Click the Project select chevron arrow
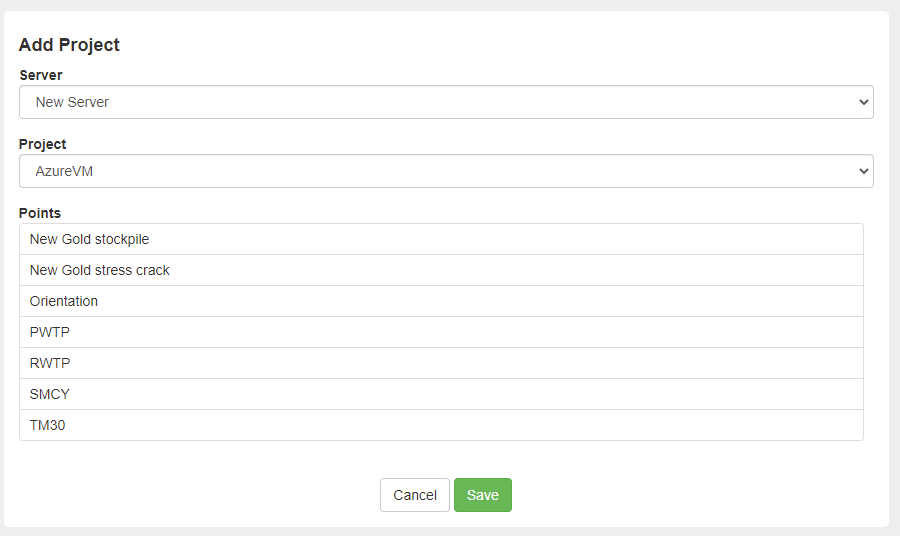The image size is (900, 536). (x=864, y=171)
